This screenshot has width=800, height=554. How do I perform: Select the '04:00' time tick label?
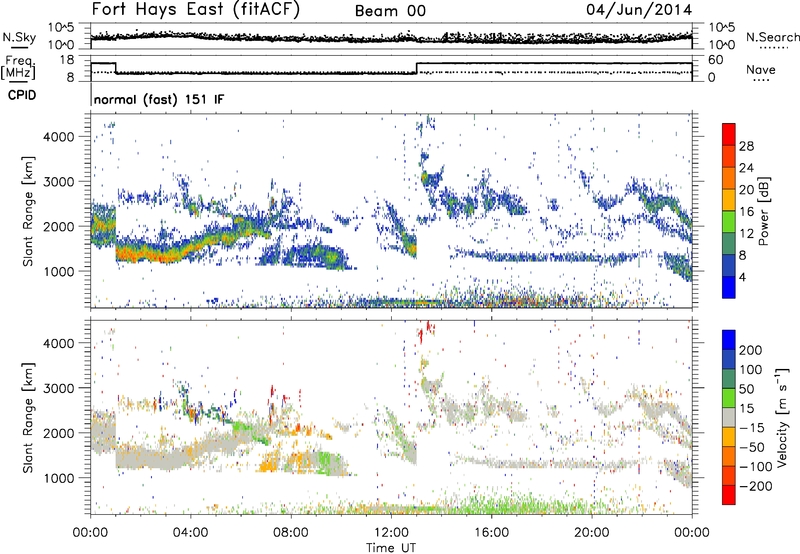pos(190,533)
